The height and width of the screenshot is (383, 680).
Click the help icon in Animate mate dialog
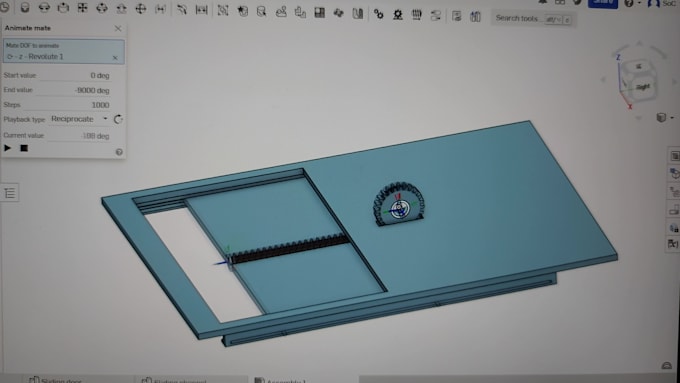[x=119, y=152]
